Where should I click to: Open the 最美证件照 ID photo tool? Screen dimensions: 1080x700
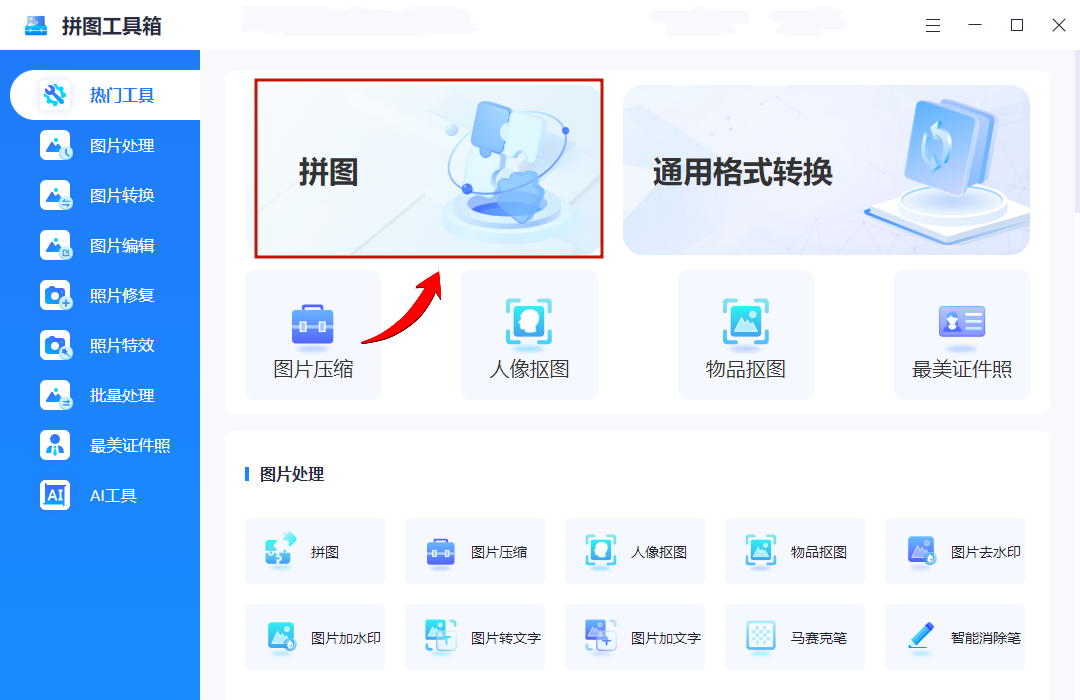tap(961, 335)
